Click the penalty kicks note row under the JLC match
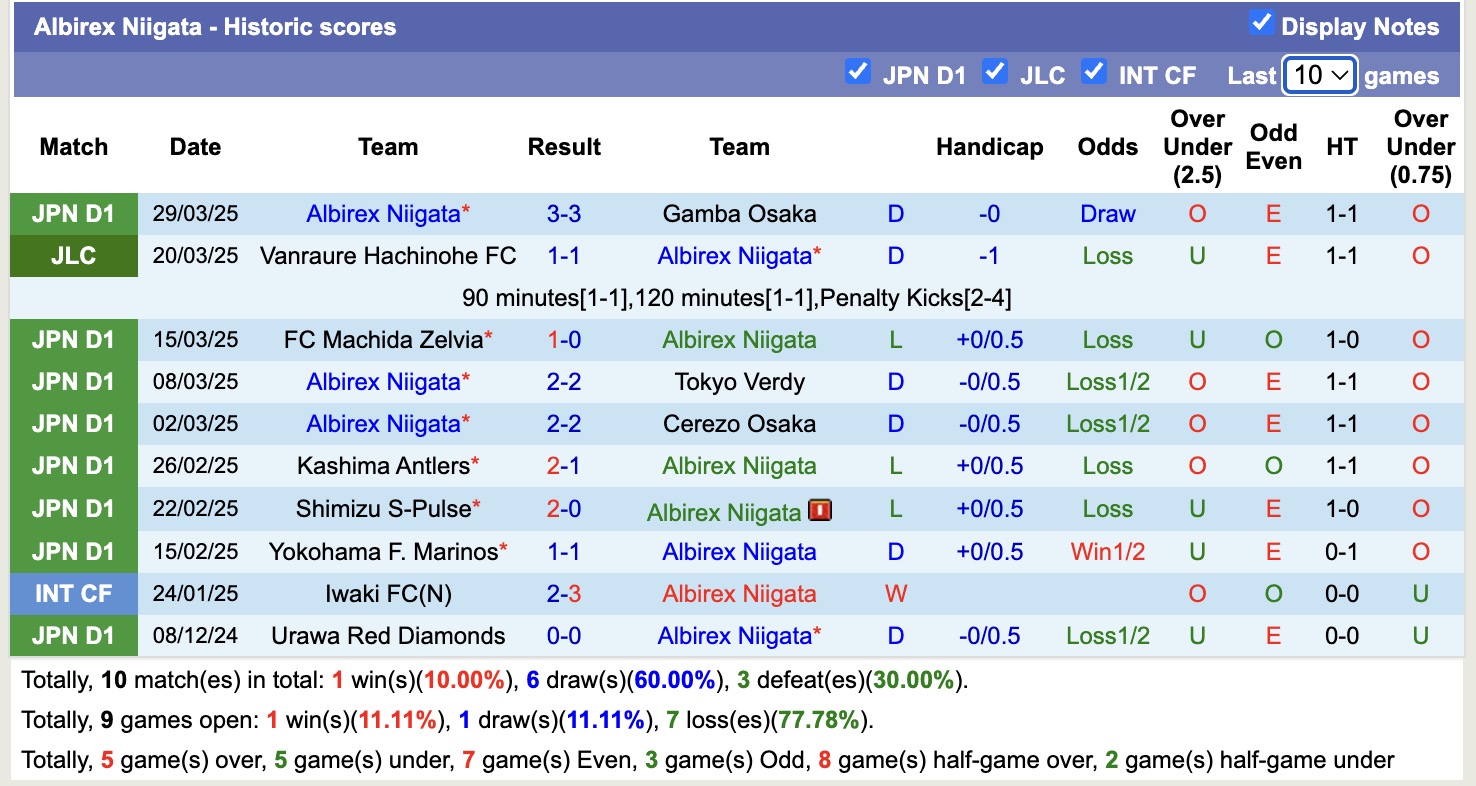 [738, 297]
